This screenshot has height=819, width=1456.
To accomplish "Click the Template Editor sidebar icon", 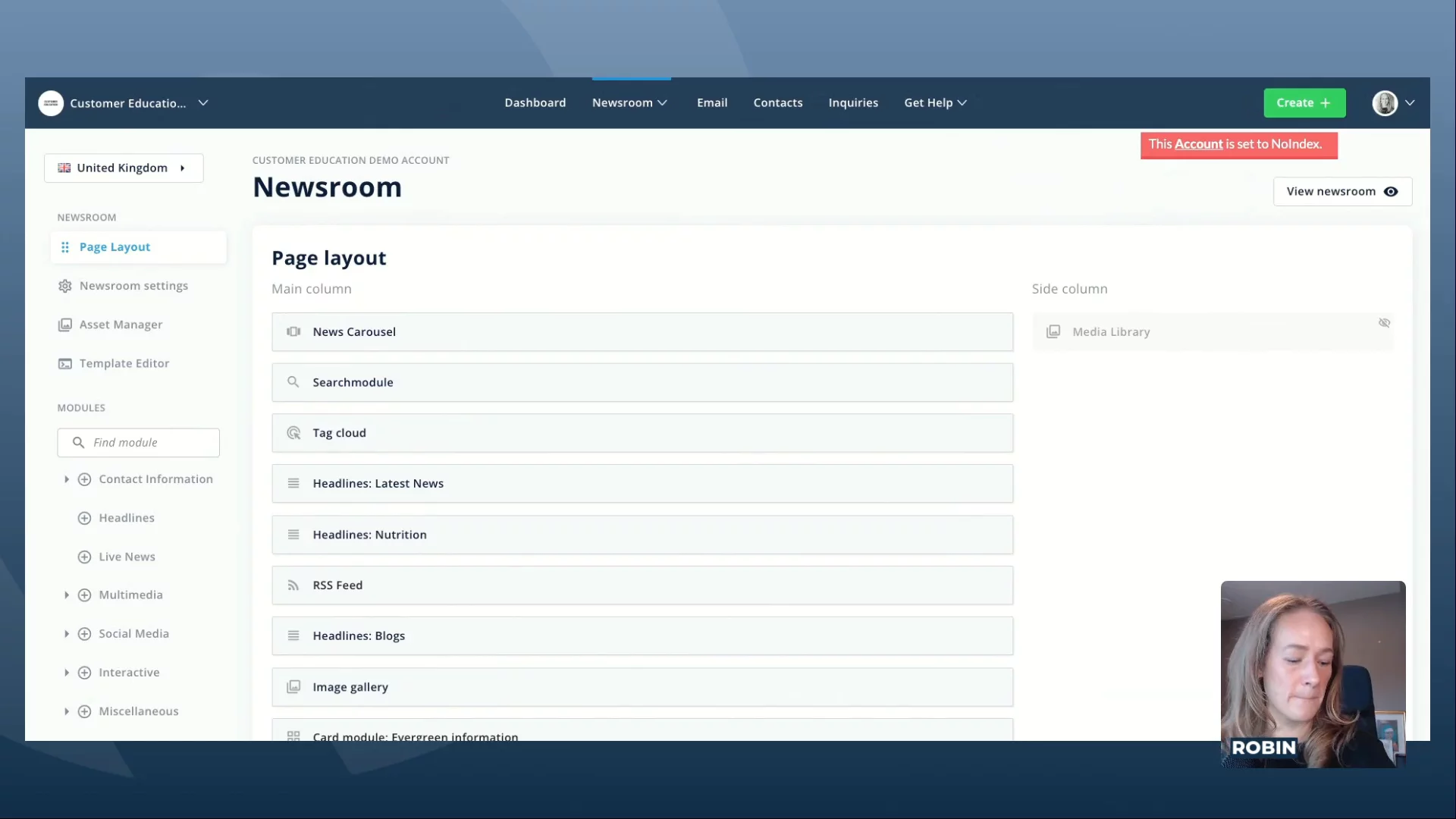I will [x=65, y=363].
